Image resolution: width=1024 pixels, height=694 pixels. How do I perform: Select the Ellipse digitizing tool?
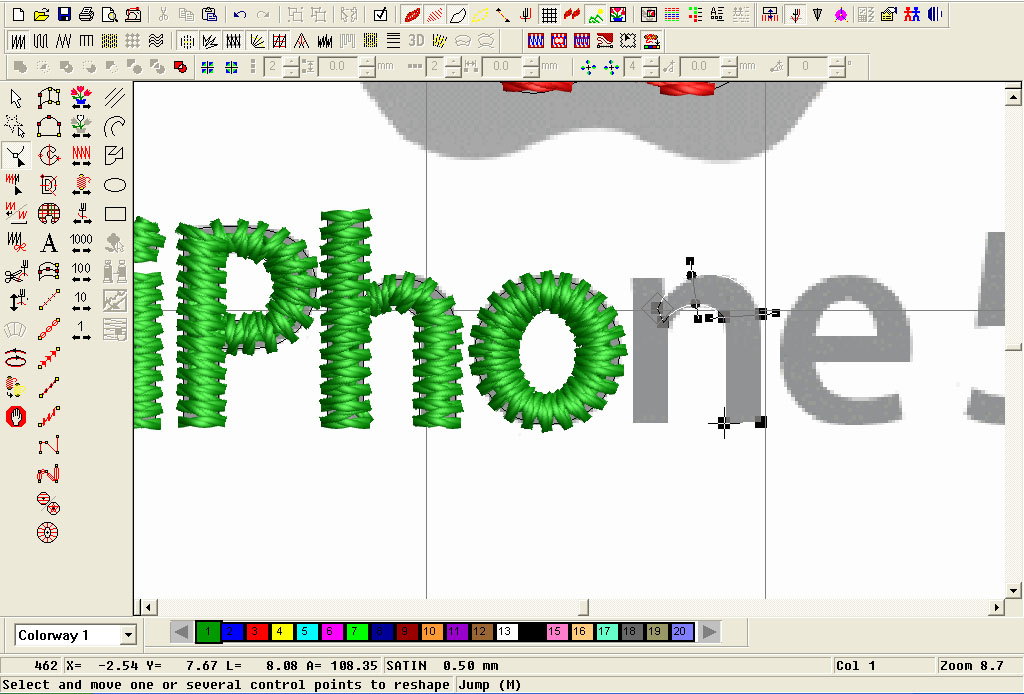[x=114, y=184]
